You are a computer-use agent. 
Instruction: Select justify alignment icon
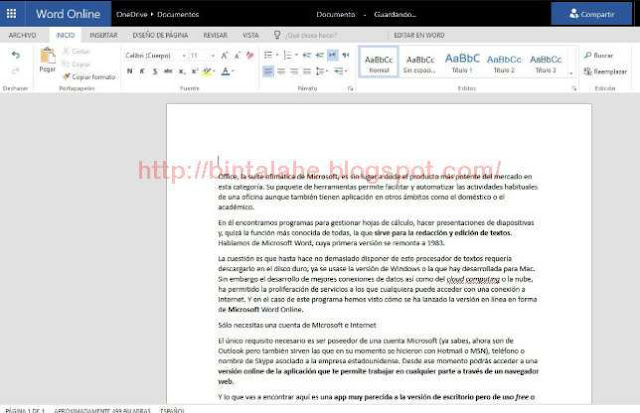pyautogui.click(x=307, y=71)
